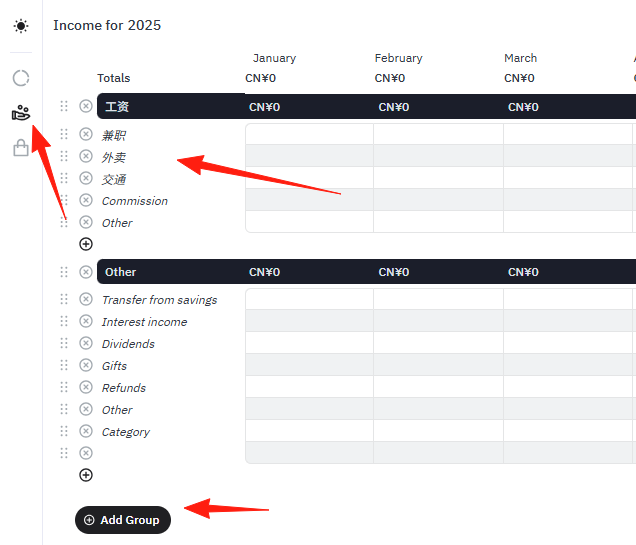Click the Income for 2025 heading
The height and width of the screenshot is (545, 636).
107,25
